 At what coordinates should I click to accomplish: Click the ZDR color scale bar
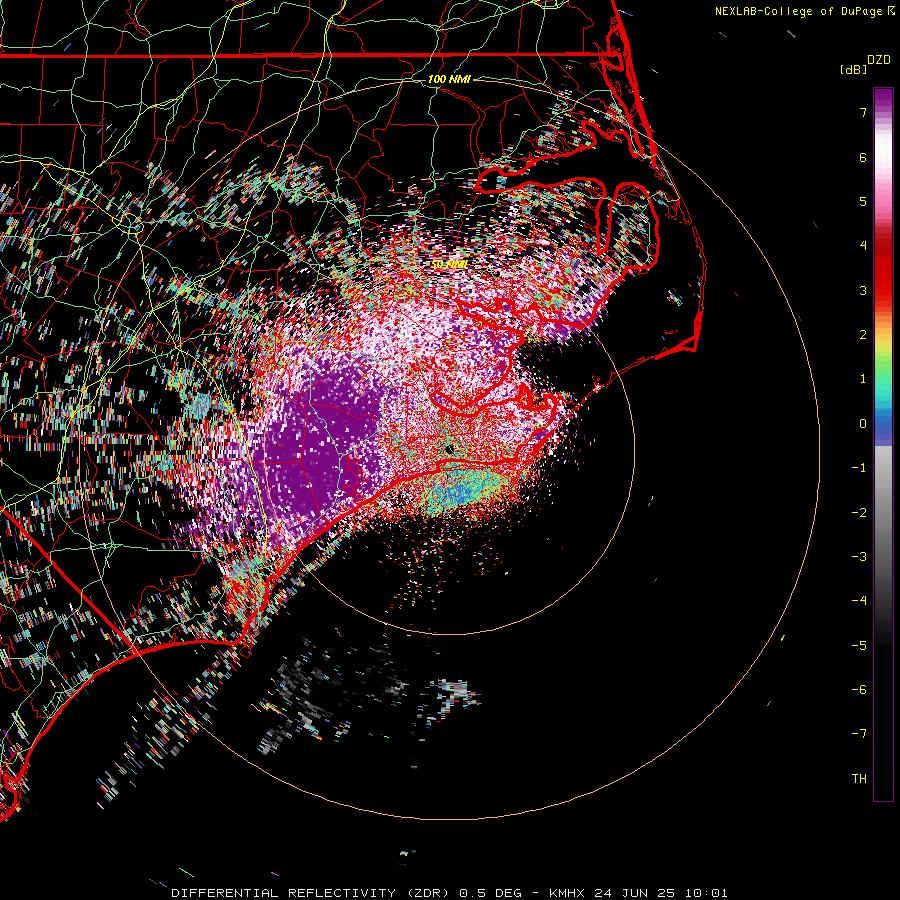883,444
